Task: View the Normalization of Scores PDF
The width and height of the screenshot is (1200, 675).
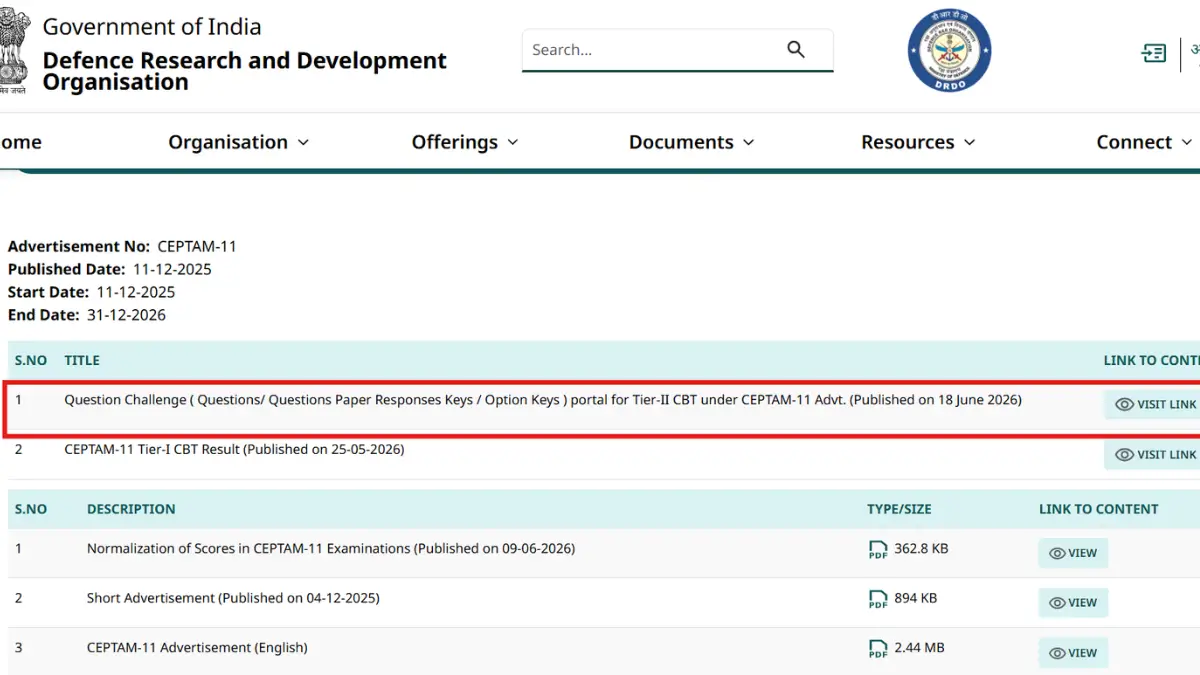Action: (1073, 553)
